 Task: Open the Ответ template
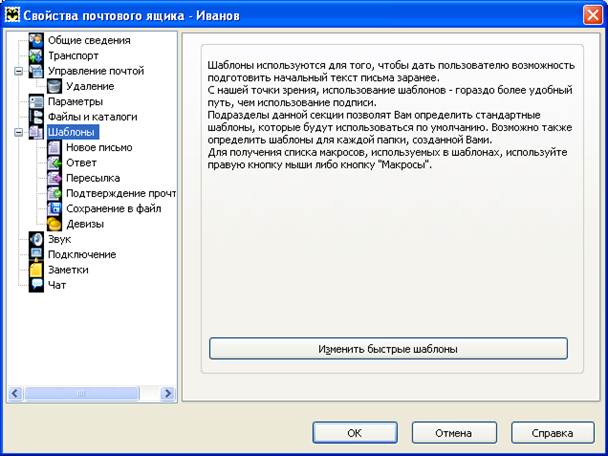(x=81, y=163)
